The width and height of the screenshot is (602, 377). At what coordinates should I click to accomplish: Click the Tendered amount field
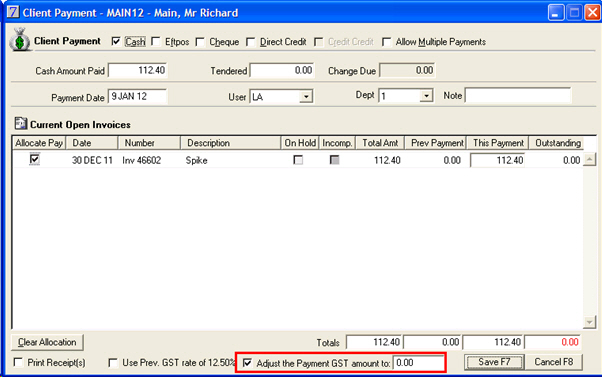(282, 70)
